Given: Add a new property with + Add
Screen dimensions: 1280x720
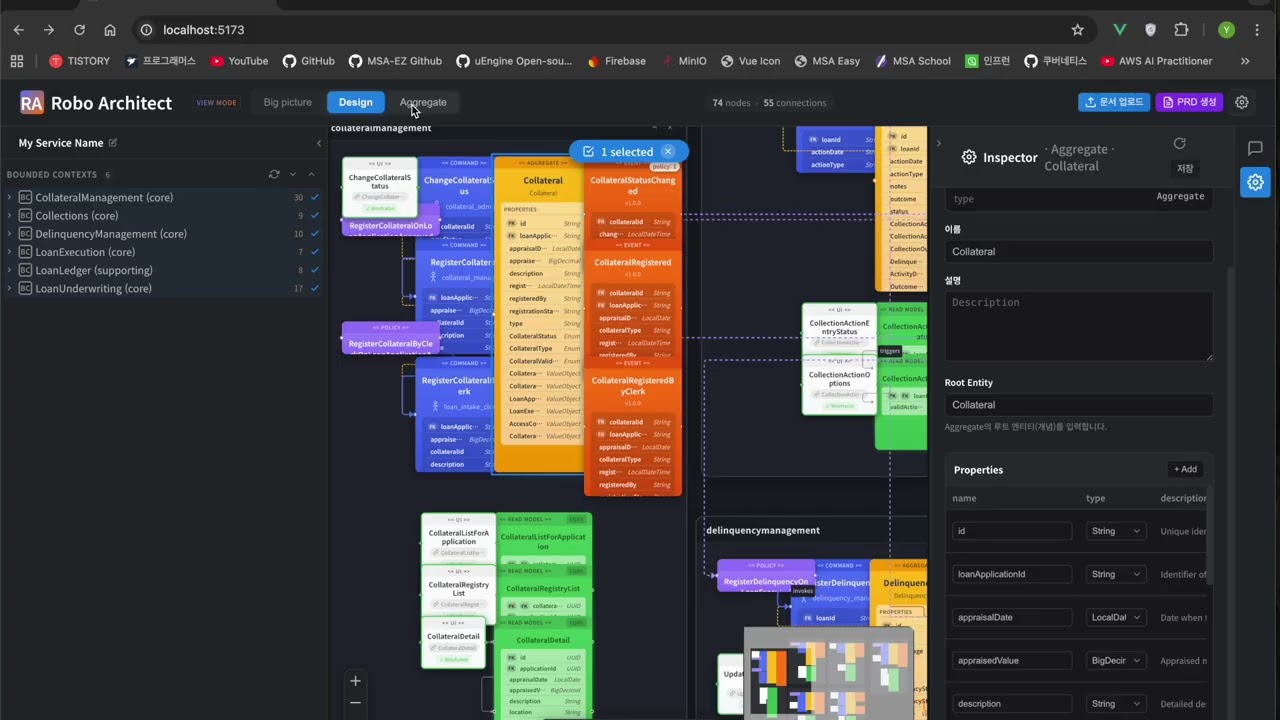Looking at the screenshot, I should [1186, 469].
